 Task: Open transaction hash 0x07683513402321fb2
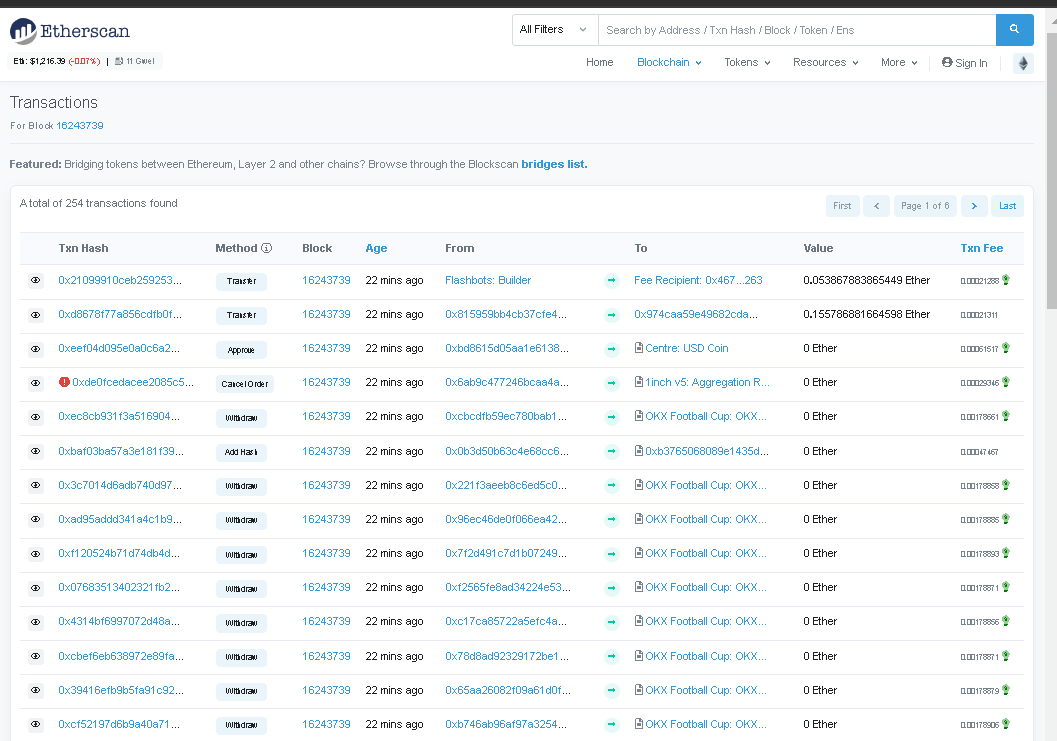pos(119,587)
